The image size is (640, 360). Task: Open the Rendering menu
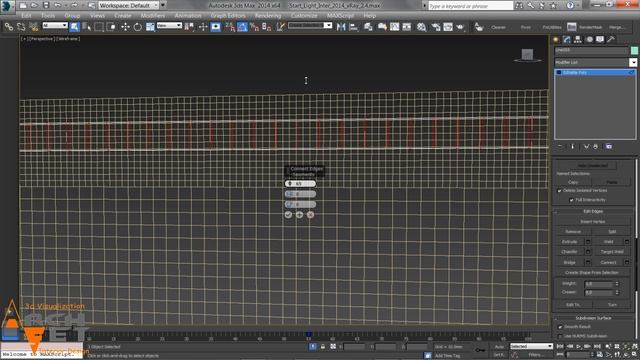click(x=268, y=16)
